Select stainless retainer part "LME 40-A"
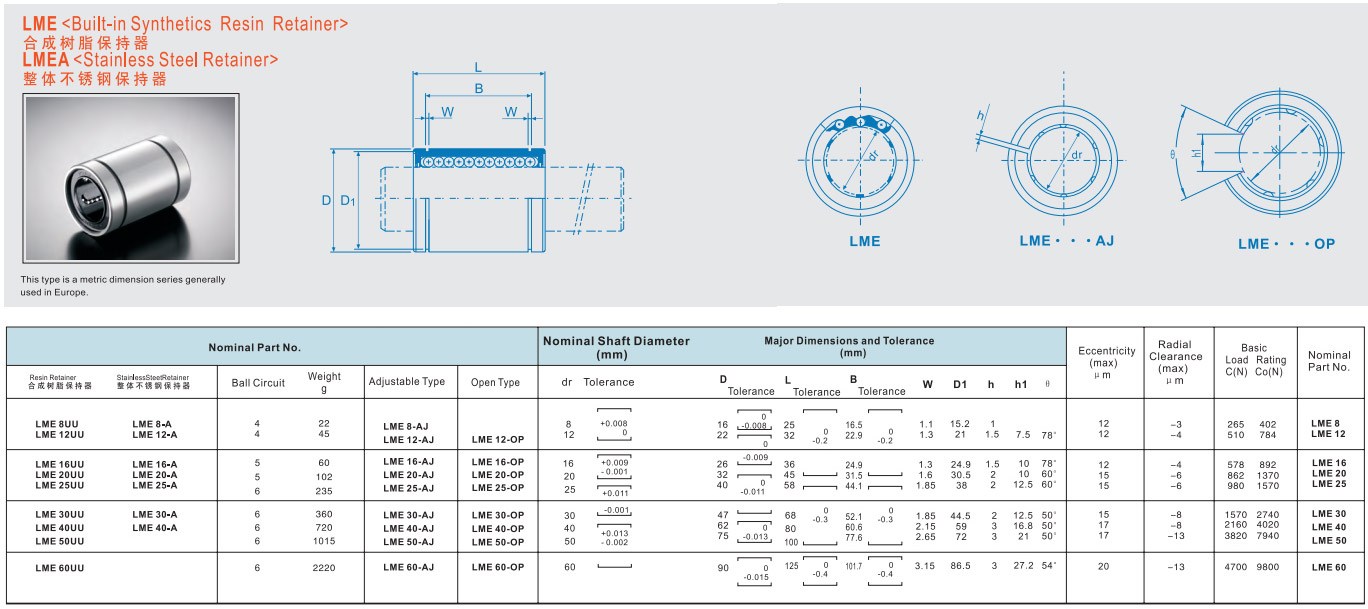Image resolution: width=1368 pixels, height=609 pixels. 154,528
